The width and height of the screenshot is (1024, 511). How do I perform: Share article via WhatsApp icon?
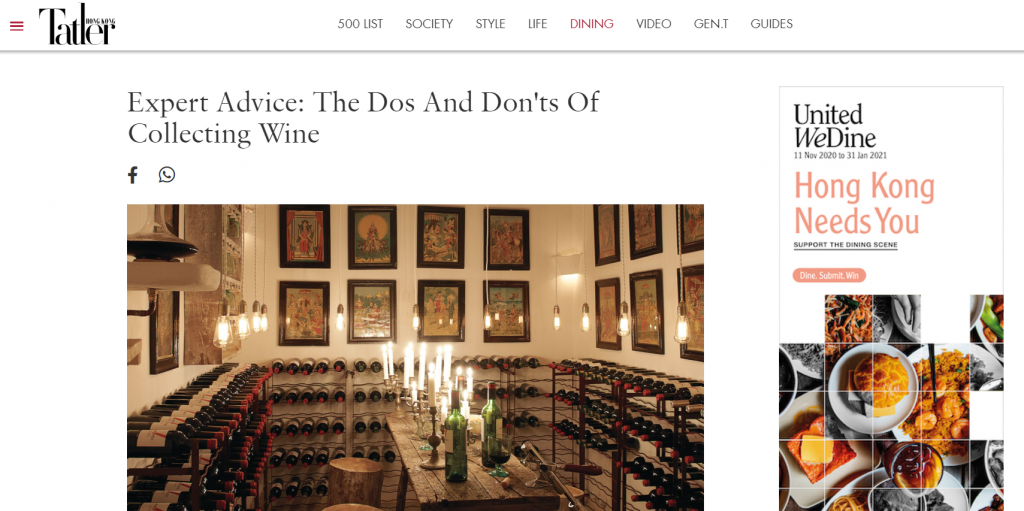(x=167, y=174)
